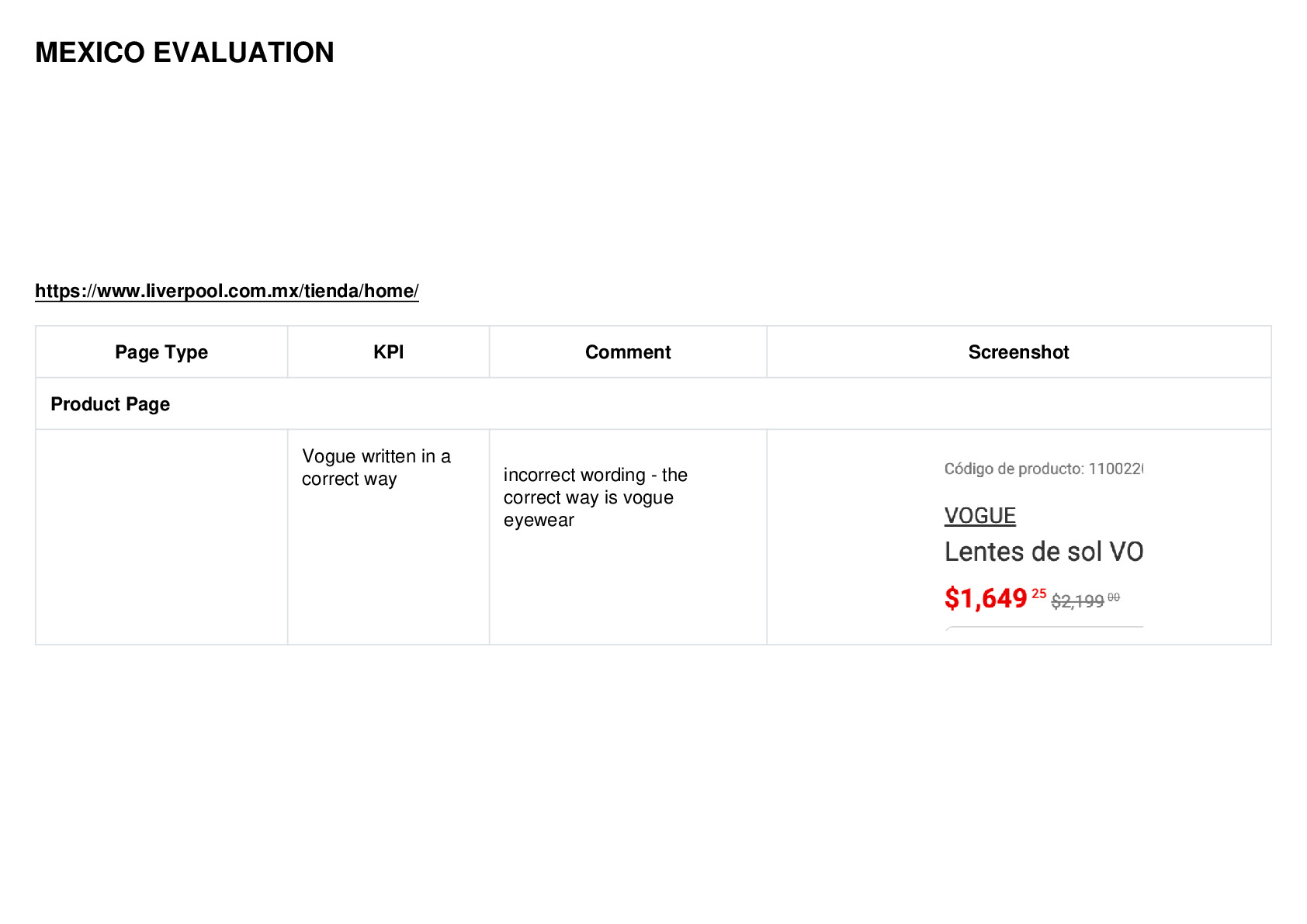Image resolution: width=1307 pixels, height=924 pixels.
Task: Select the Product Page section row
Action: [653, 404]
